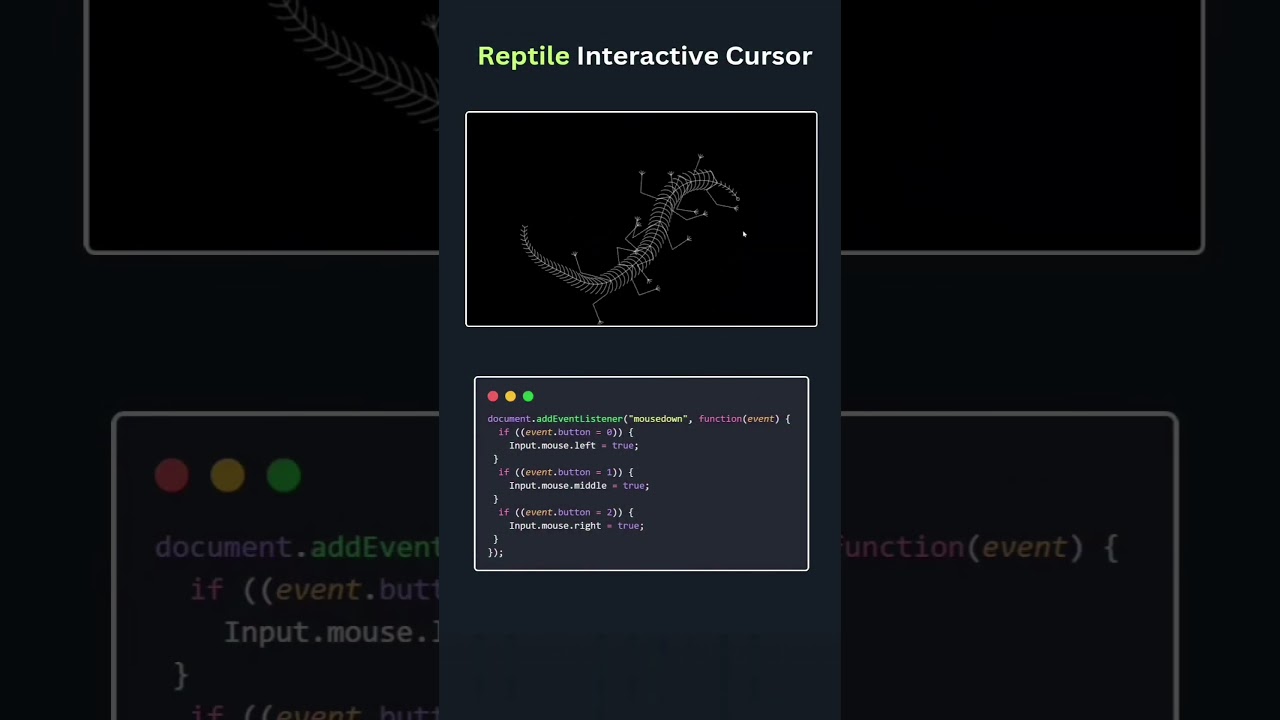Click the large blurred green circle
This screenshot has width=1280, height=720.
284,475
